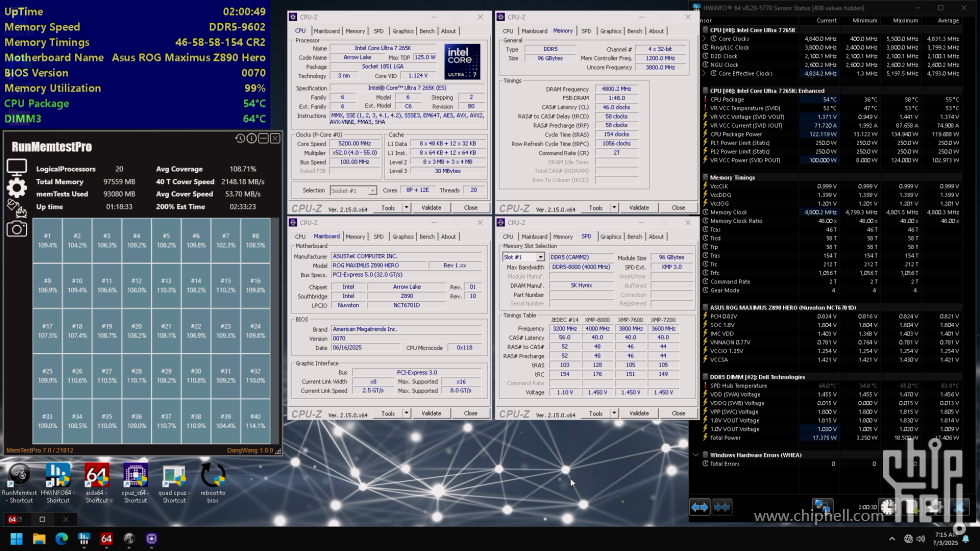Click Memory Clock row in HWiNFO

tap(831, 212)
